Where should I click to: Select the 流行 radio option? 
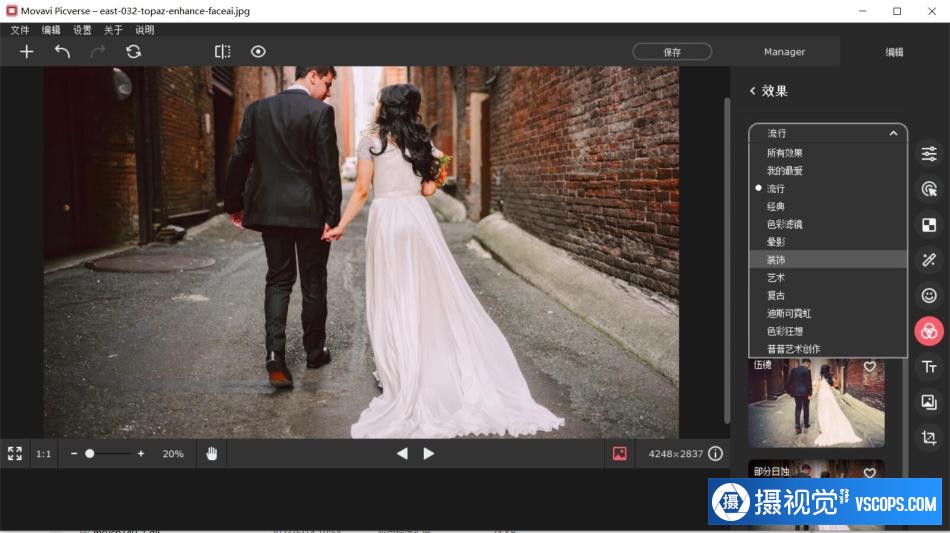tap(828, 188)
